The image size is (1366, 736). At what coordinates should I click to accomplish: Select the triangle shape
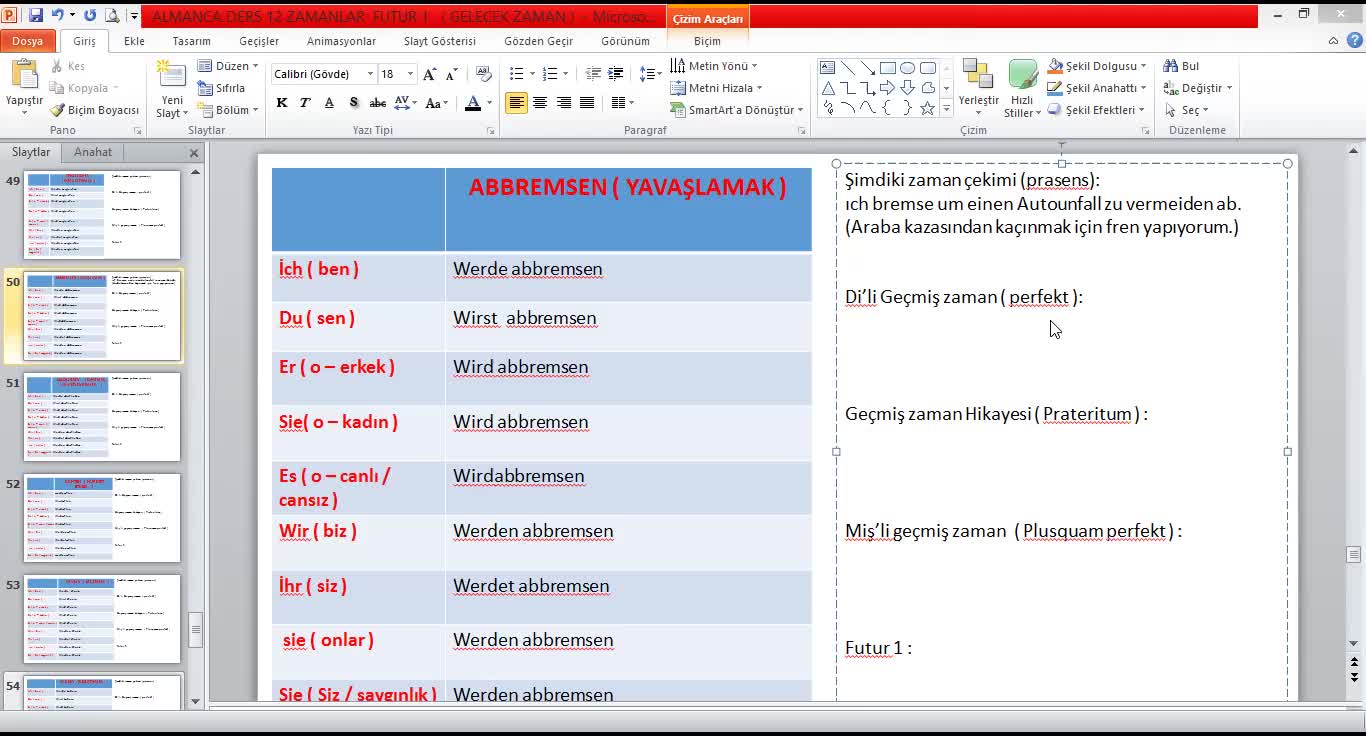tap(827, 88)
